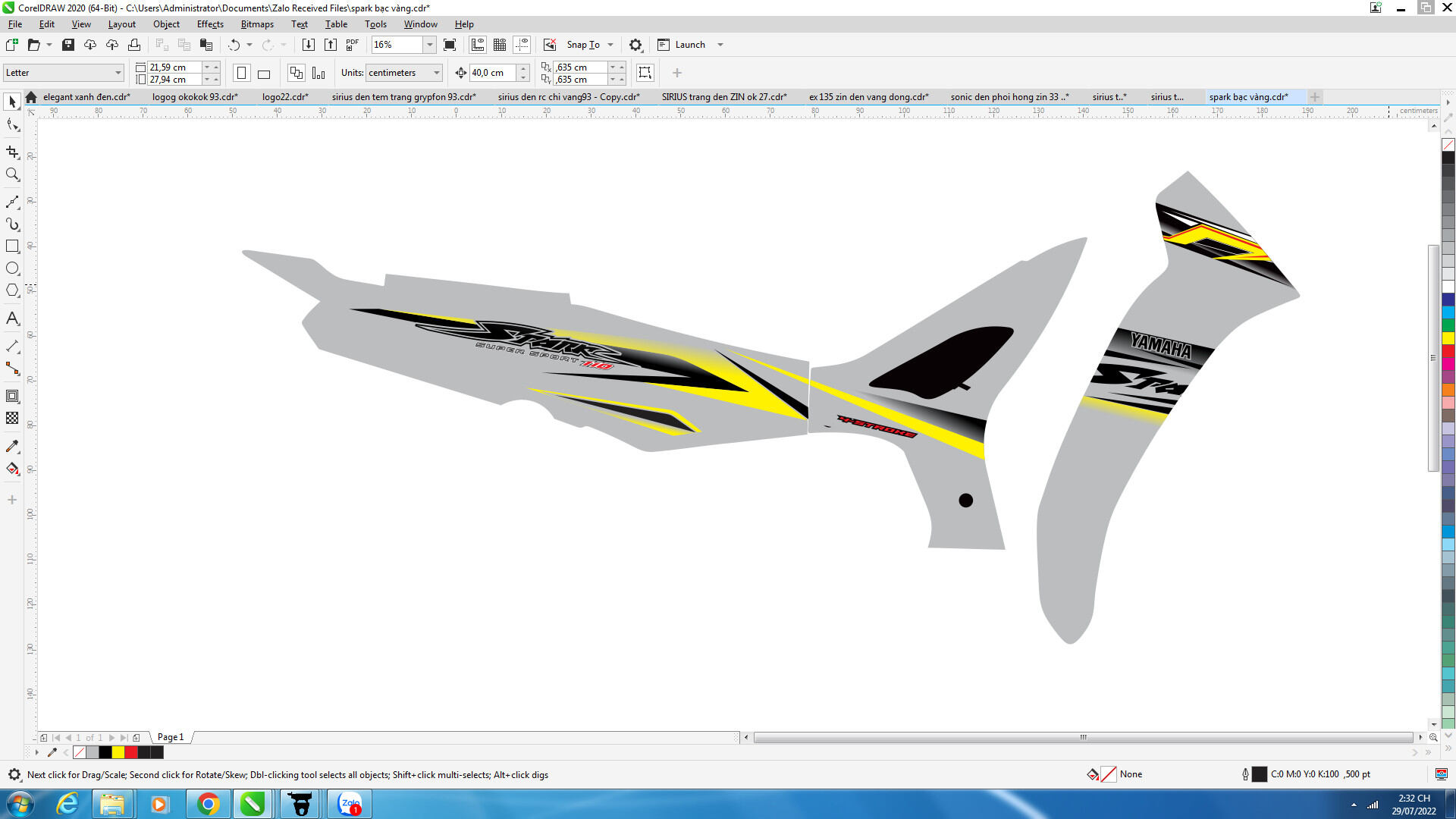Set page orientation to Landscape
This screenshot has width=1456, height=819.
[x=264, y=73]
